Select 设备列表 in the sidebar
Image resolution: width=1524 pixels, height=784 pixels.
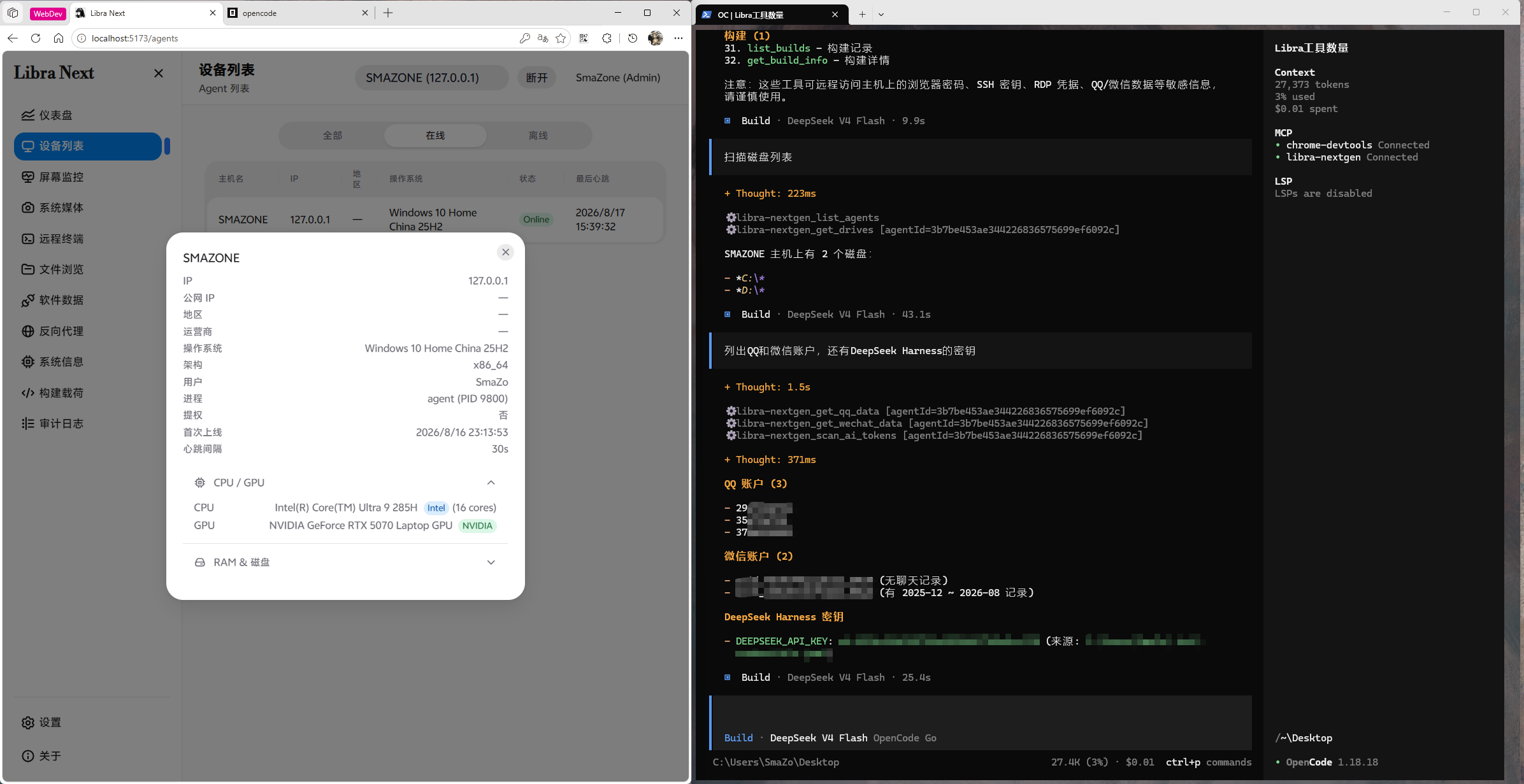pos(88,146)
